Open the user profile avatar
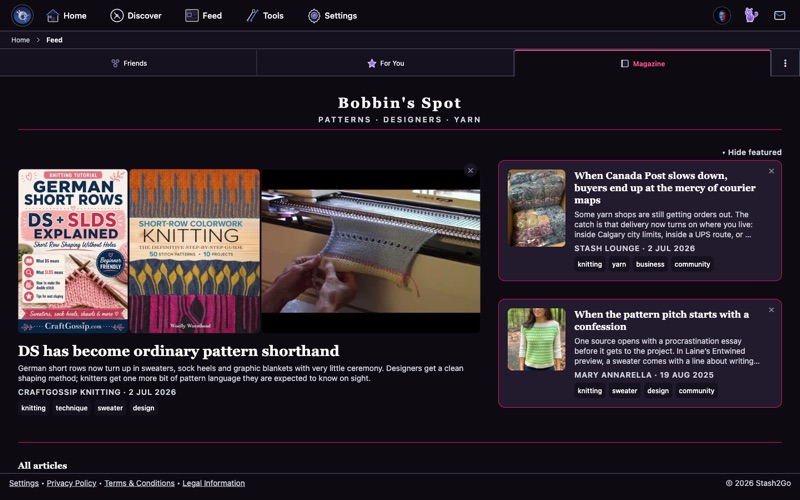Image resolution: width=800 pixels, height=500 pixels. click(722, 15)
